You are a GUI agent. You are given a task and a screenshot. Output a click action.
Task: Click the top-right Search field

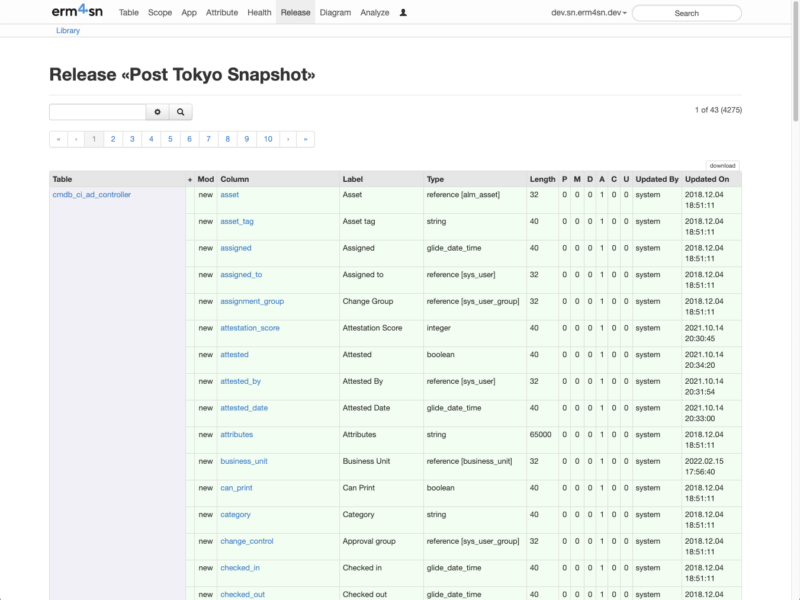[x=686, y=13]
